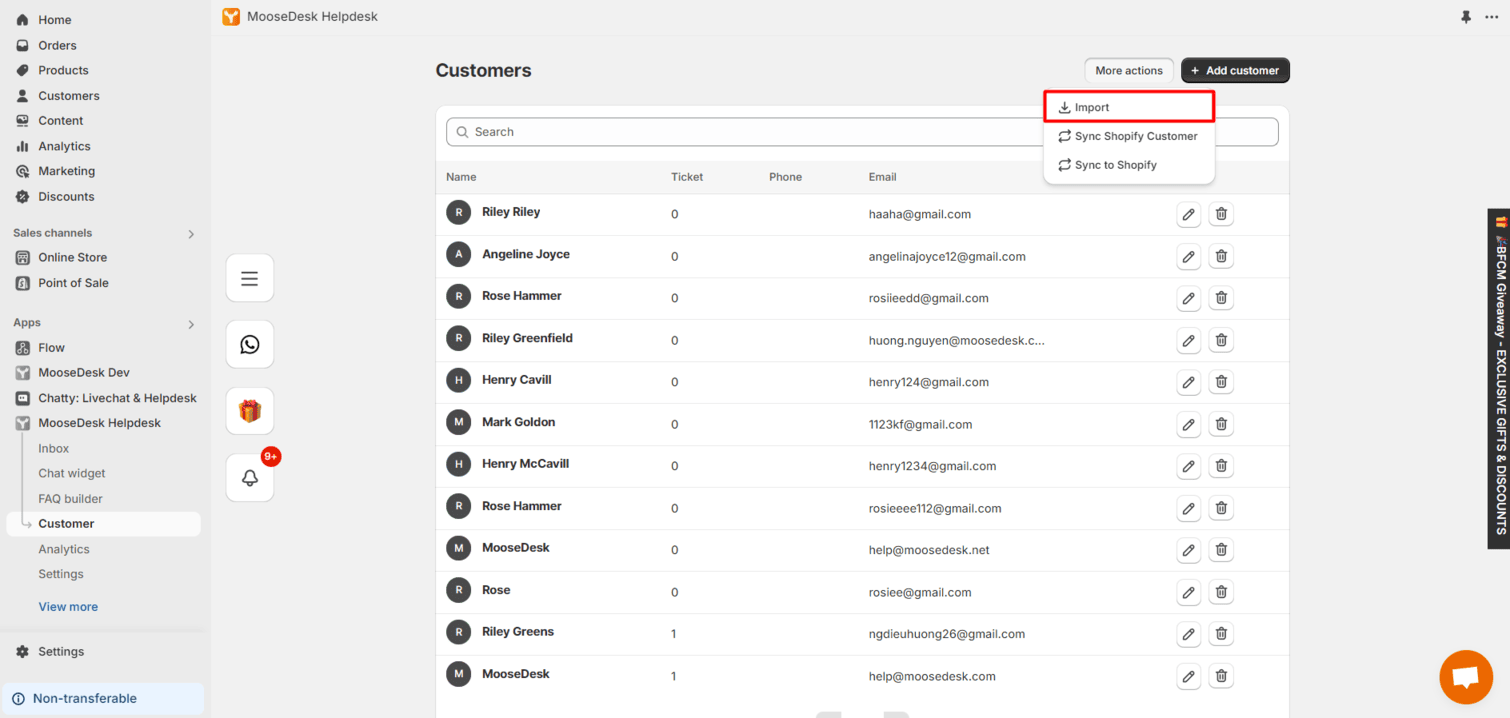Expand the Apps section chevron

pyautogui.click(x=191, y=324)
